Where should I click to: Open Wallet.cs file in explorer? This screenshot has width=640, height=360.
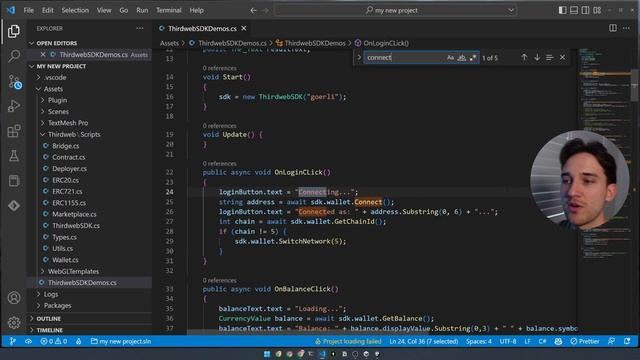(65, 260)
